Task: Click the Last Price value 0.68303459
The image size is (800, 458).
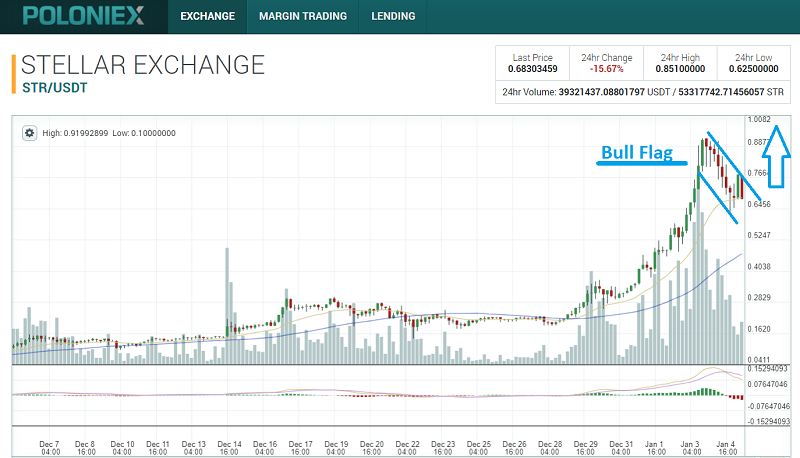Action: (533, 69)
